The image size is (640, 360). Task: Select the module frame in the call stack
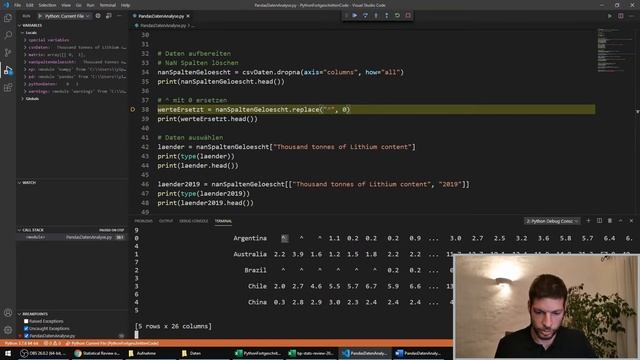point(73,237)
